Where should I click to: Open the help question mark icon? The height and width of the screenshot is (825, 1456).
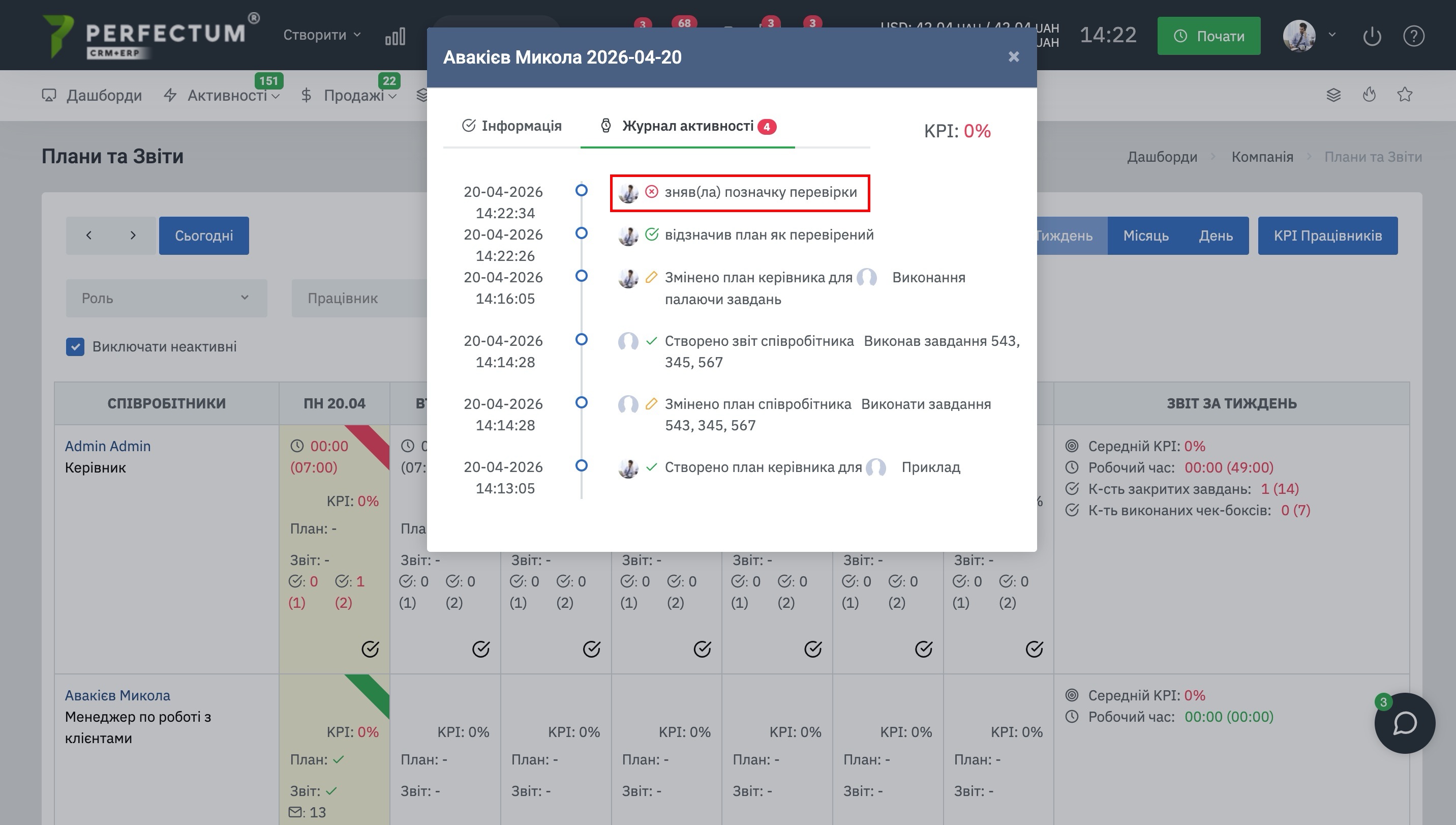pos(1413,36)
